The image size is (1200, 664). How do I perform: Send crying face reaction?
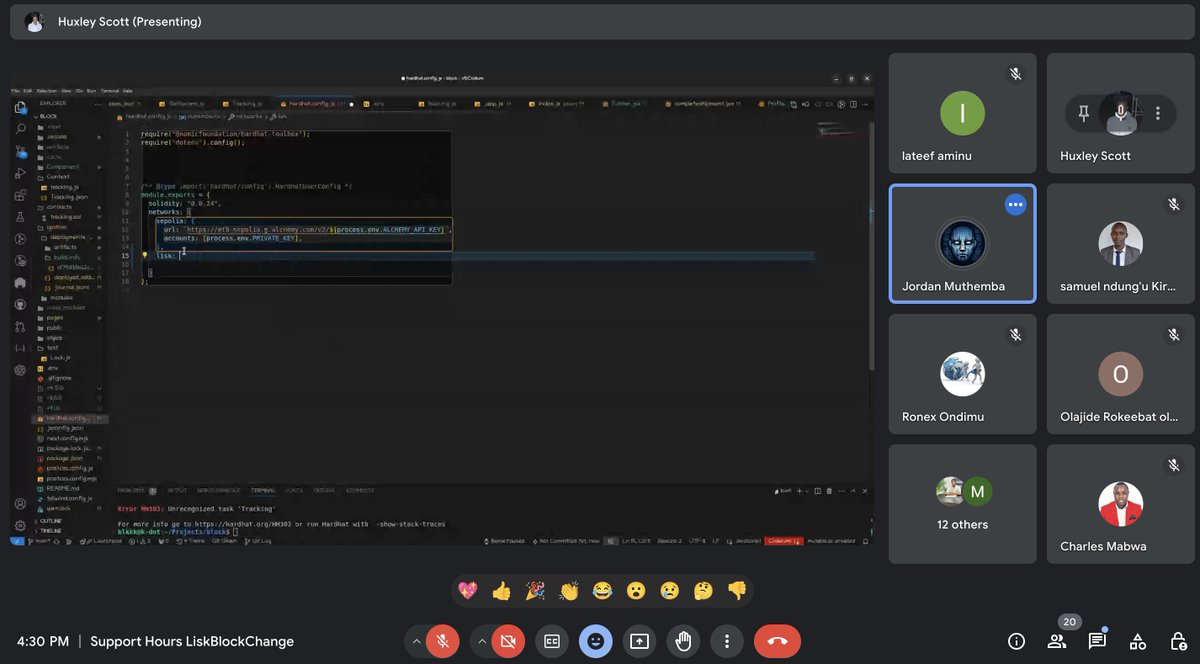(x=670, y=591)
